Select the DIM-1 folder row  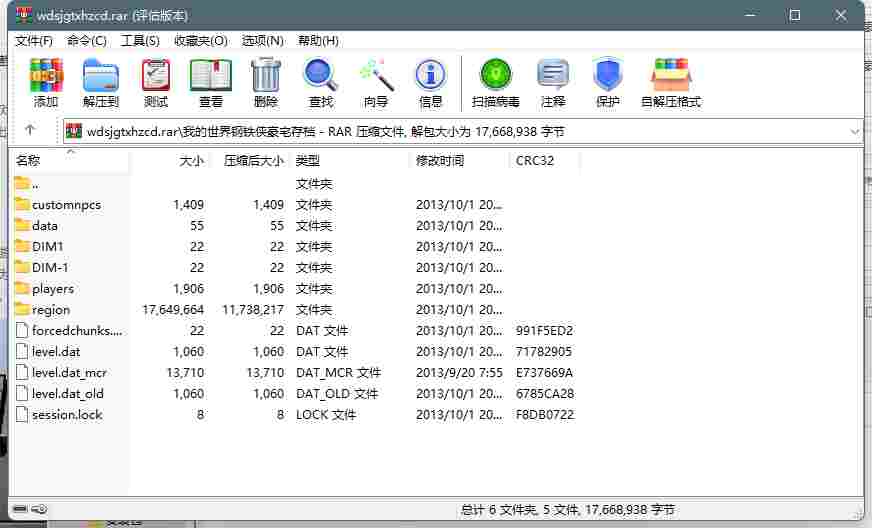295,267
